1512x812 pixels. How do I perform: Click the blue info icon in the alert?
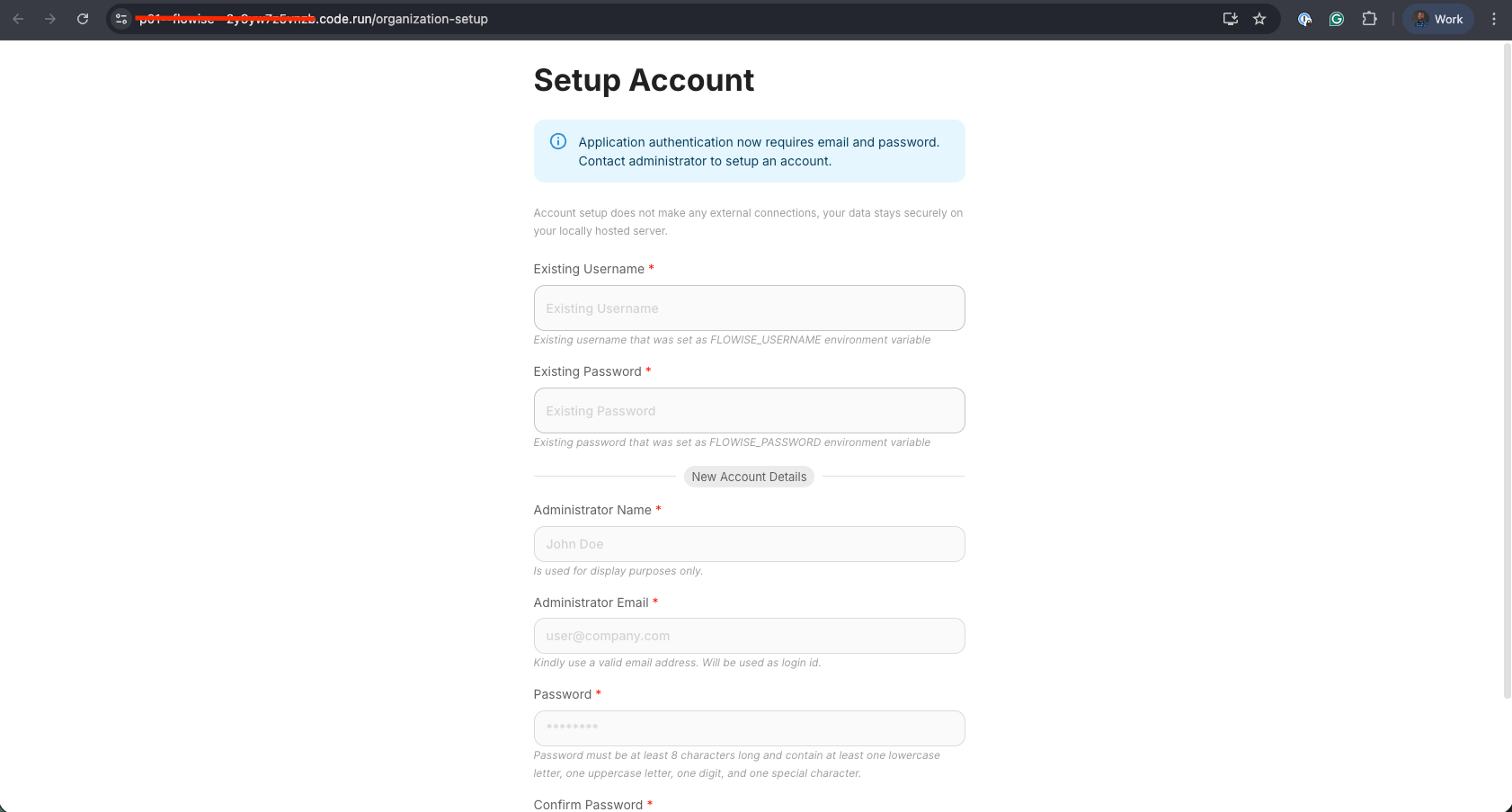(558, 141)
